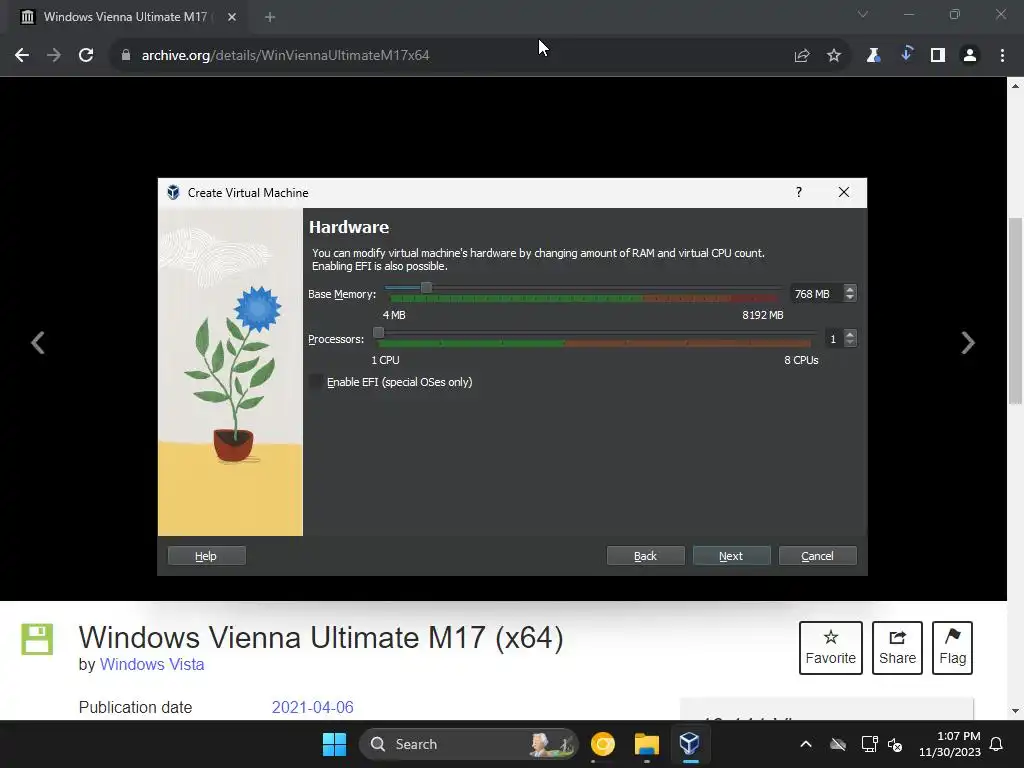Click the taskbar Search box
The image size is (1024, 768).
coord(469,744)
